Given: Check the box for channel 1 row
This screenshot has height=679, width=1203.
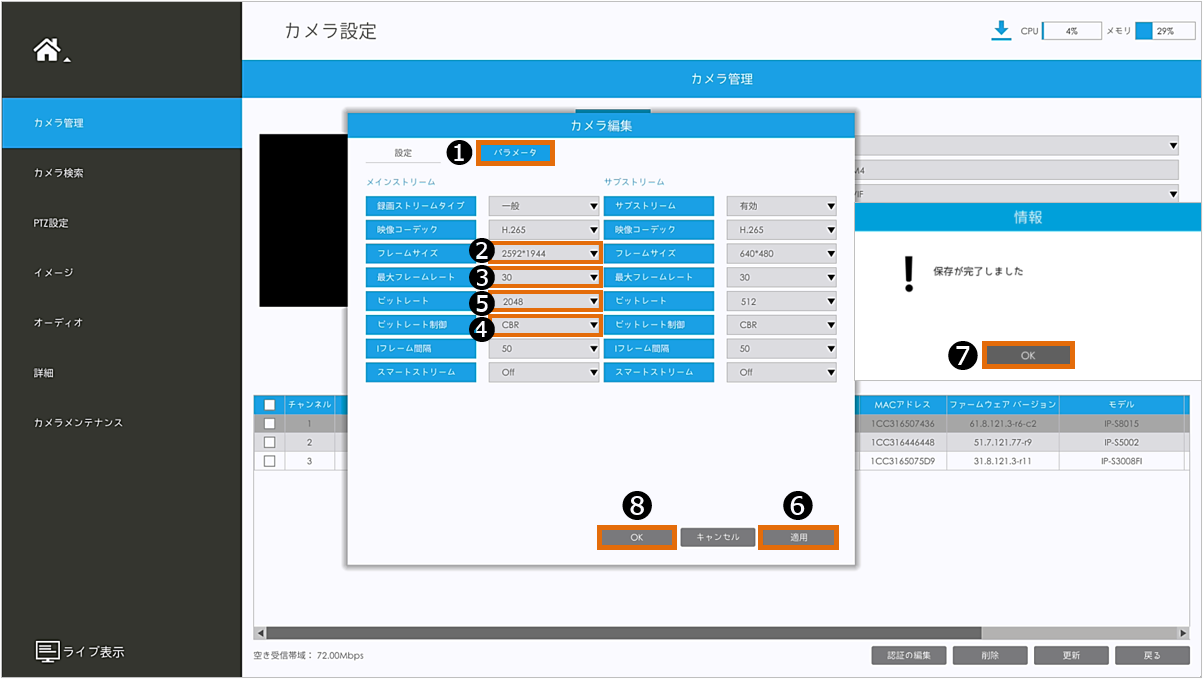Looking at the screenshot, I should (269, 424).
